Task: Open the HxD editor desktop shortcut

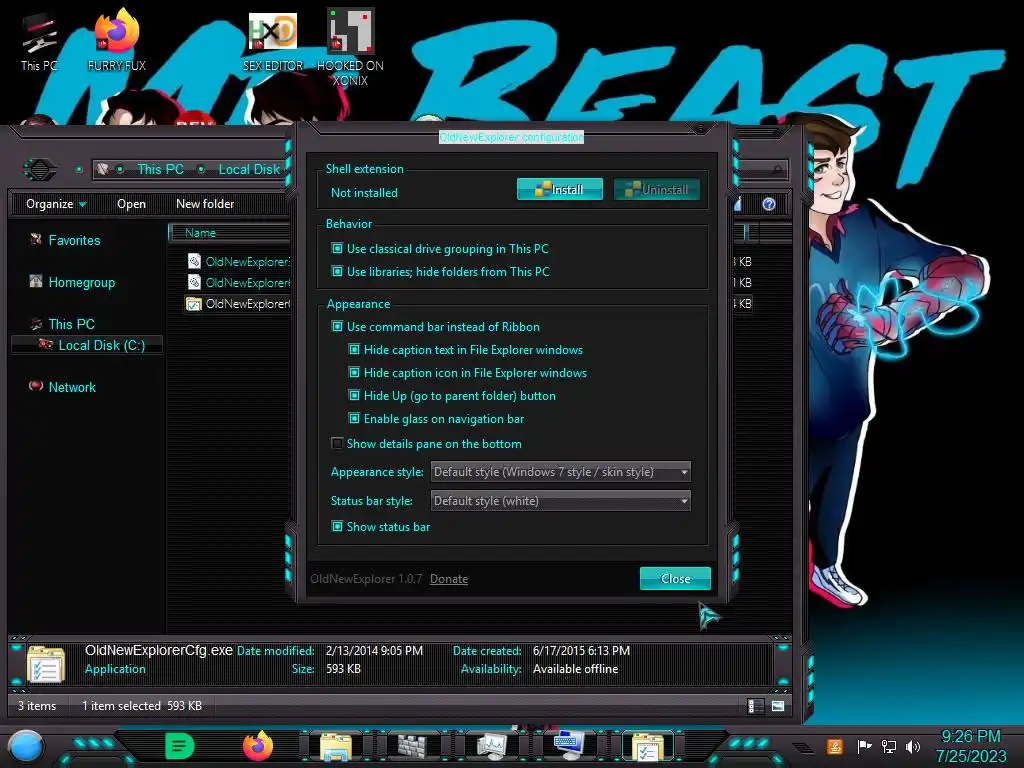Action: 273,40
